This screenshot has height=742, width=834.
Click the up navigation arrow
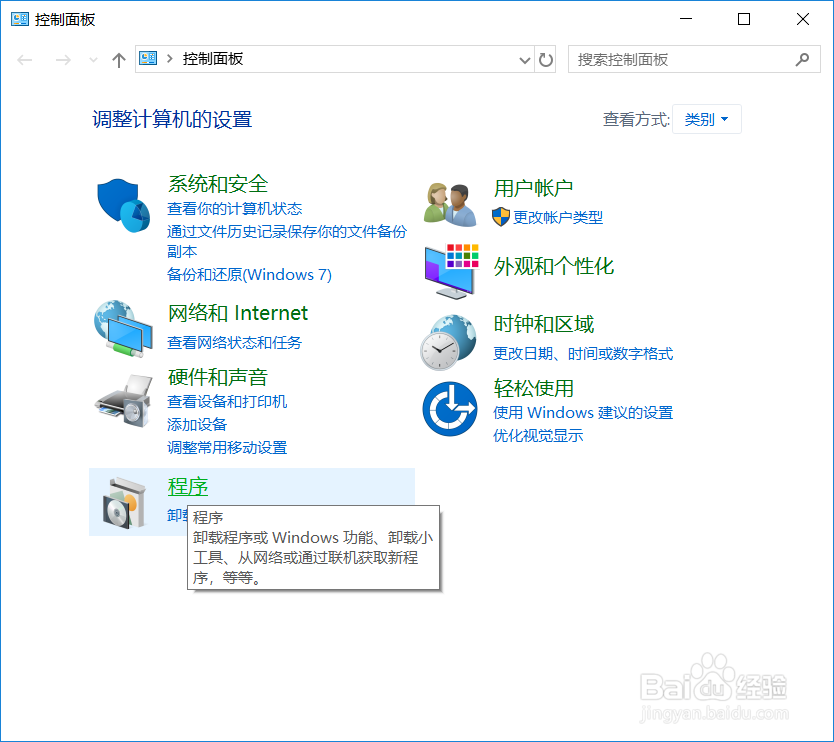click(117, 60)
